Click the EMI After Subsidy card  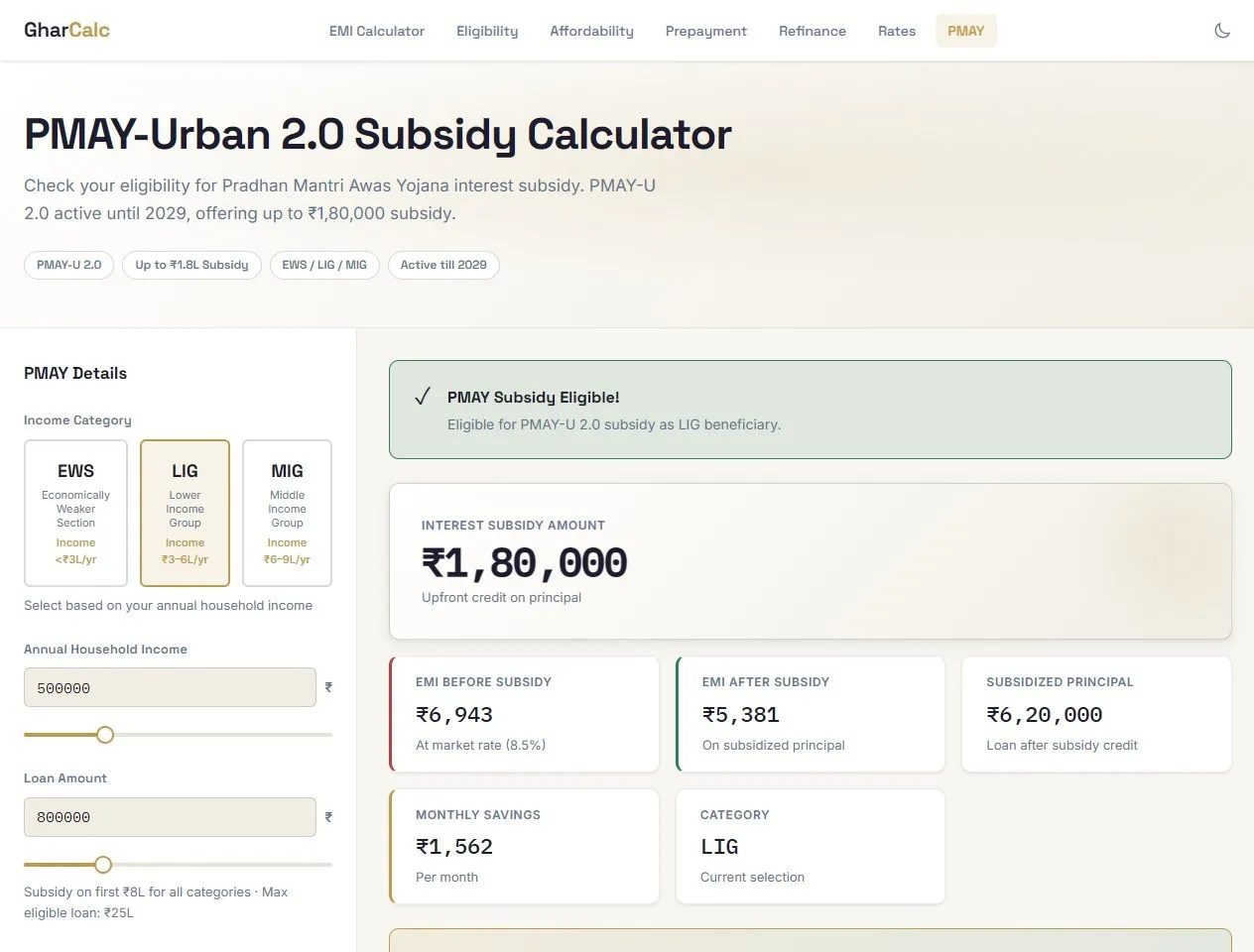(x=811, y=714)
